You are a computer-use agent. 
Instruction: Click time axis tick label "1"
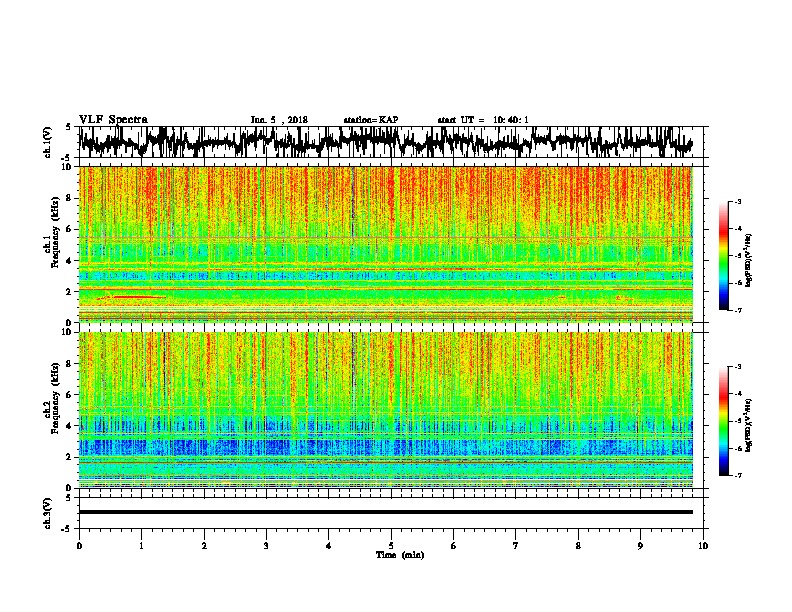(141, 546)
